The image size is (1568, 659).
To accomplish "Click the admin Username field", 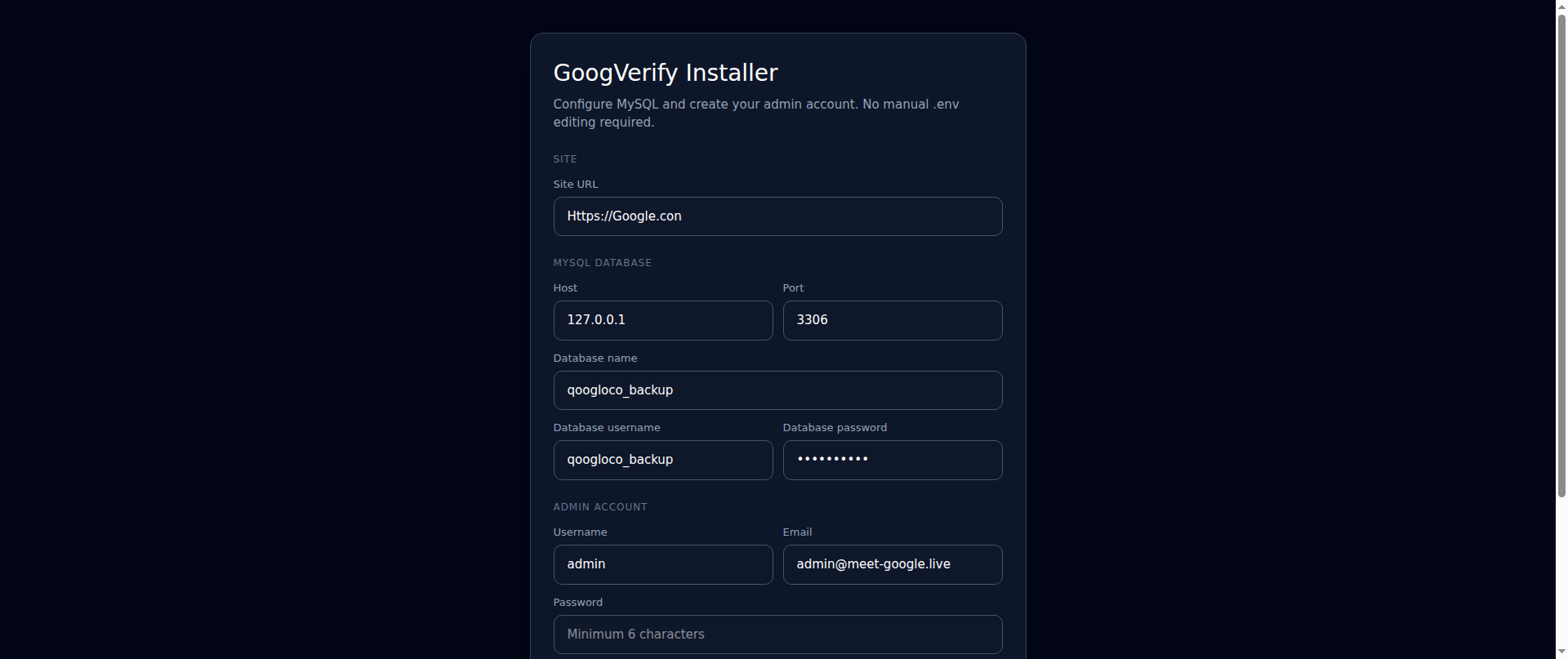I will click(663, 564).
